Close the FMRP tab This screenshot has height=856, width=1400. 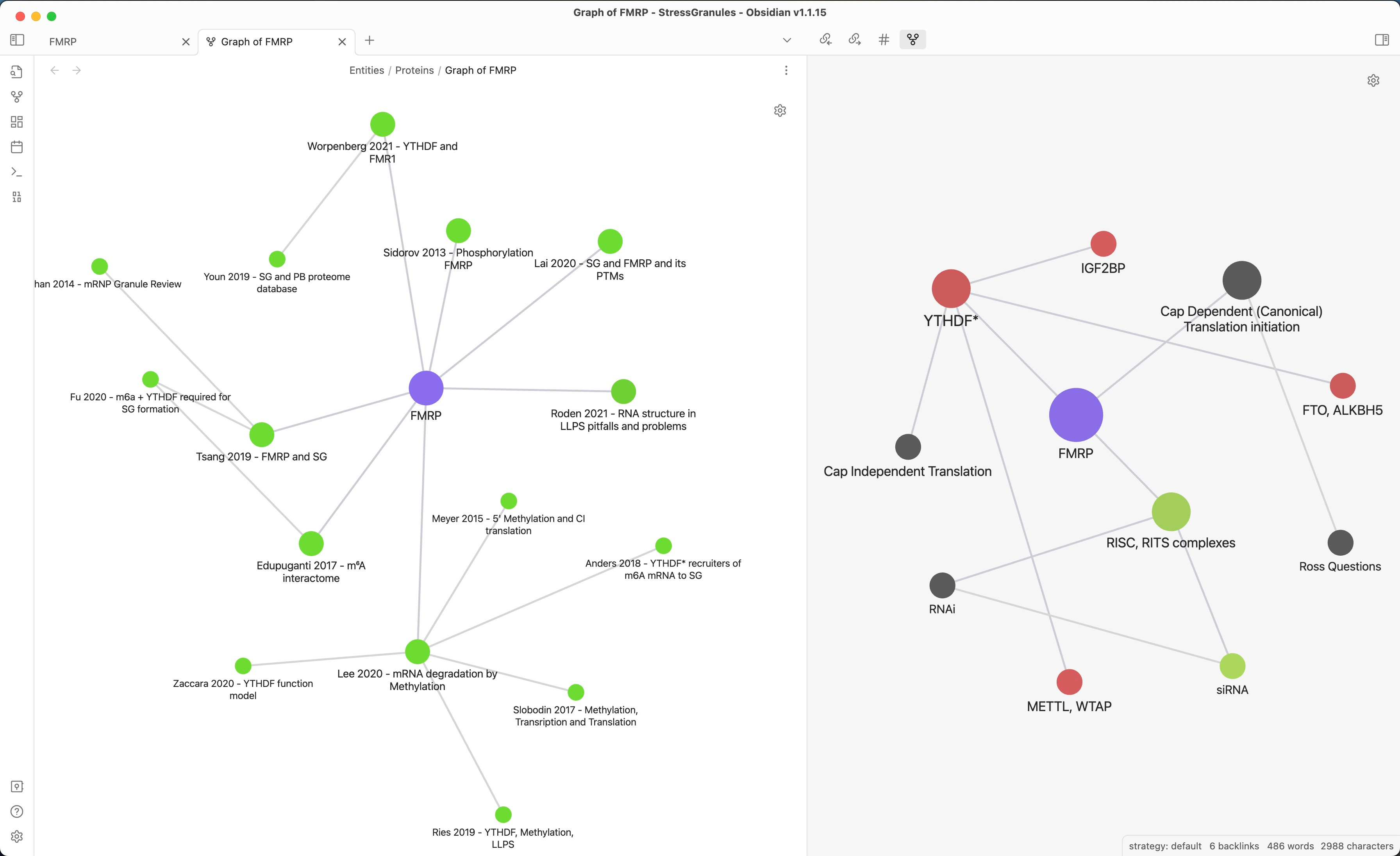click(x=186, y=41)
